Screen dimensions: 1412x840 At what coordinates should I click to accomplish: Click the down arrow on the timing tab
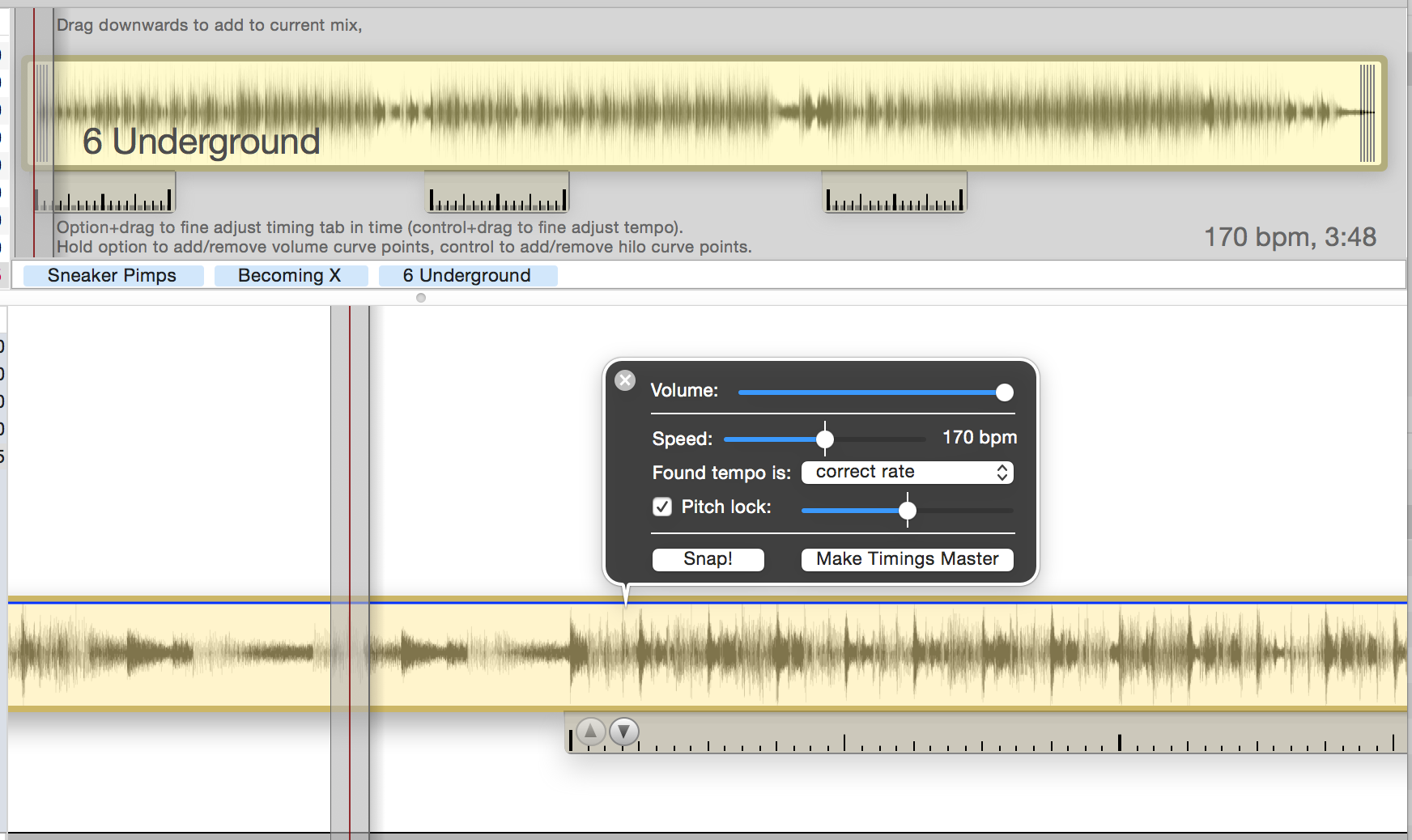pyautogui.click(x=623, y=732)
